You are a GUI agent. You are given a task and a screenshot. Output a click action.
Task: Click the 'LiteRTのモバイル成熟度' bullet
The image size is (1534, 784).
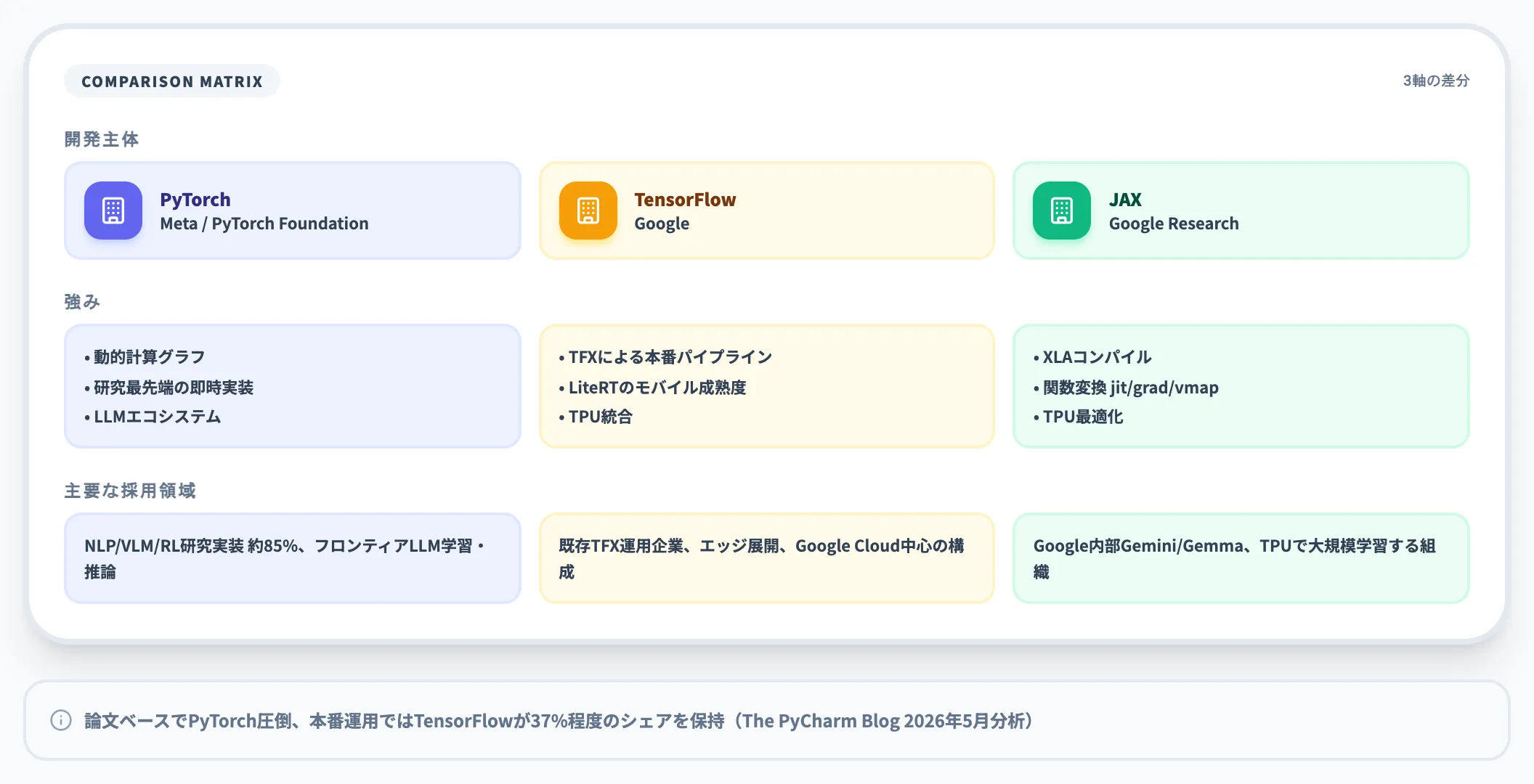click(x=652, y=387)
